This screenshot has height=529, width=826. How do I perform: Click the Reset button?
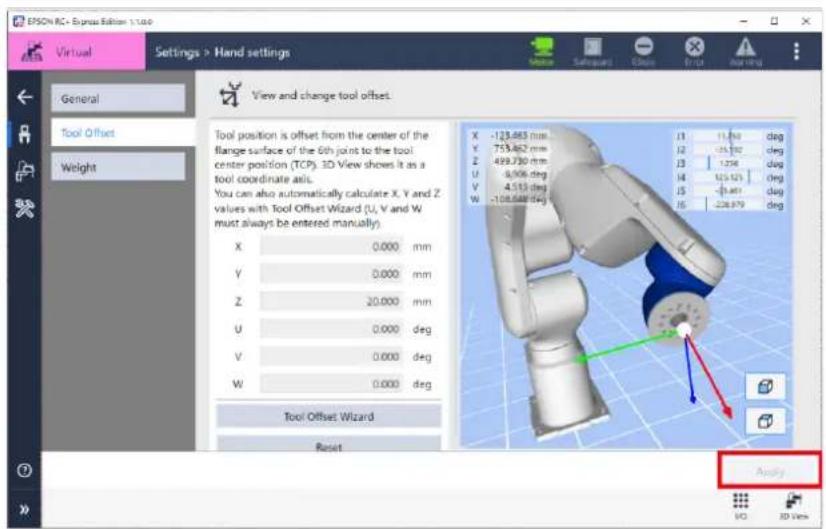coord(329,444)
